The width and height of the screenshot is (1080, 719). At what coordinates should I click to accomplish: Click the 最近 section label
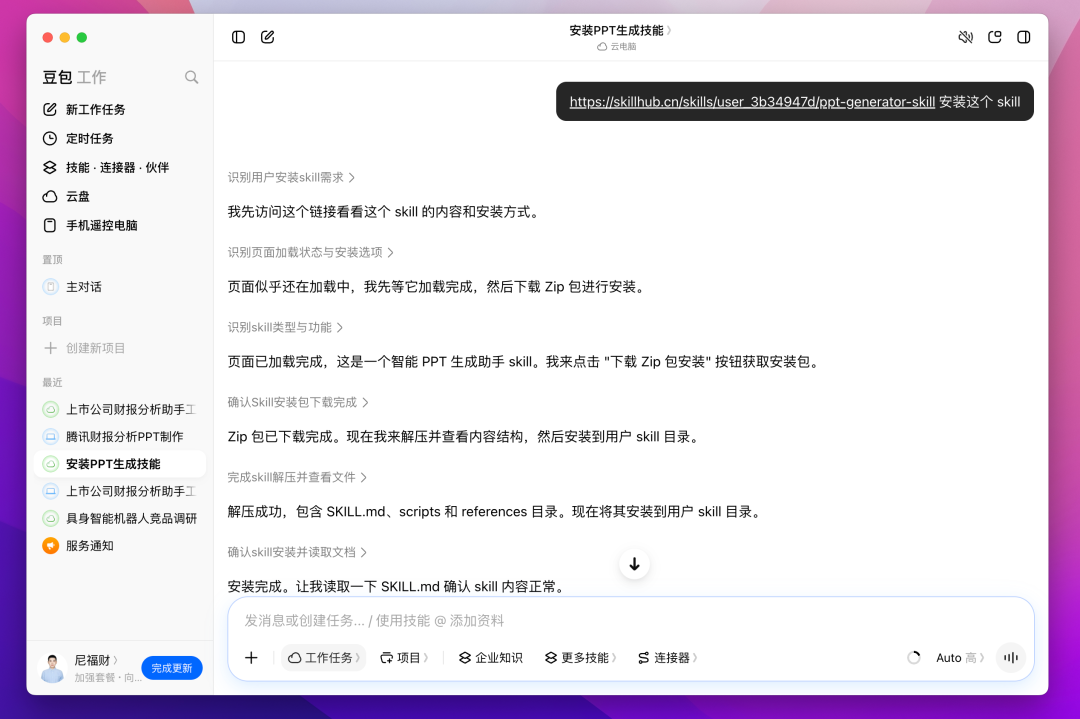coord(52,382)
